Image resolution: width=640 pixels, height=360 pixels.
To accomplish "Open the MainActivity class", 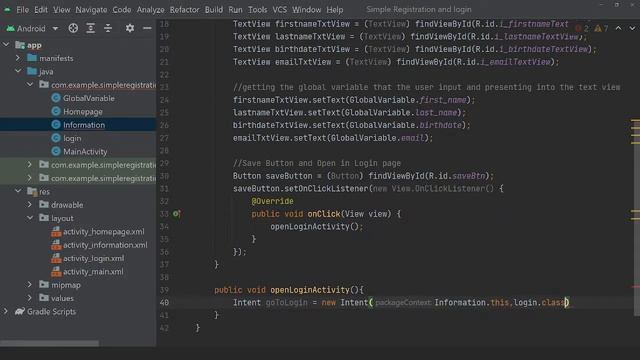I will 85,151.
